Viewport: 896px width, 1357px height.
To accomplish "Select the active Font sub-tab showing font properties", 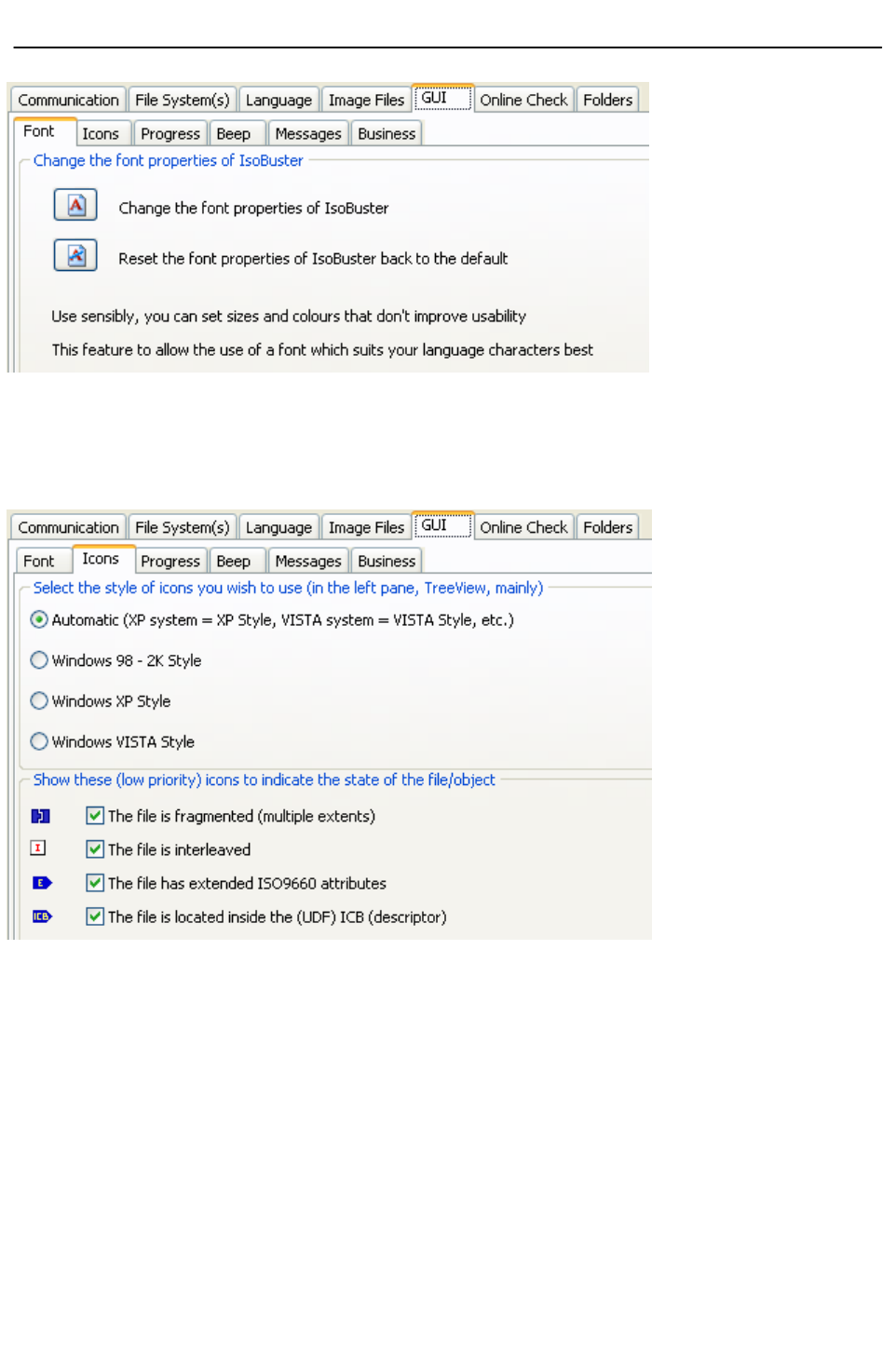I will pyautogui.click(x=43, y=131).
